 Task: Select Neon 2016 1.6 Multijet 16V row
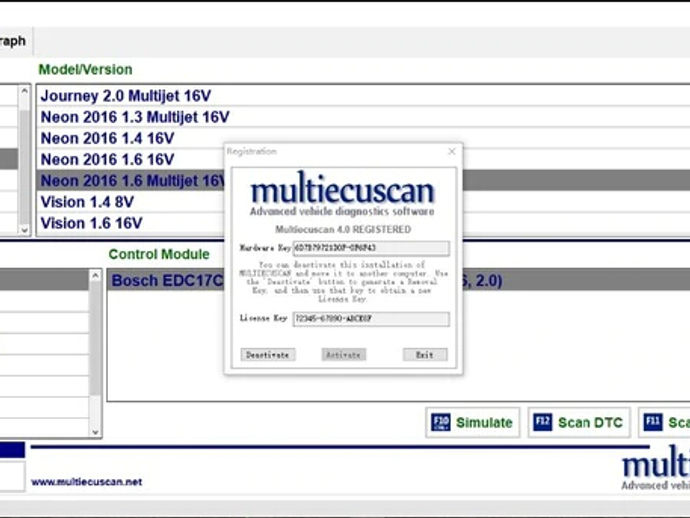[363, 180]
